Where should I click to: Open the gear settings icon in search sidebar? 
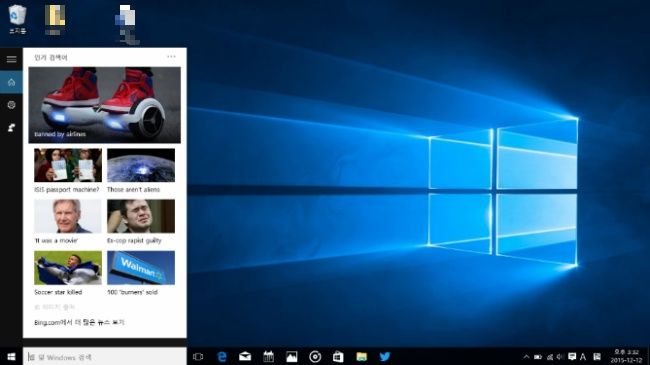pos(12,105)
